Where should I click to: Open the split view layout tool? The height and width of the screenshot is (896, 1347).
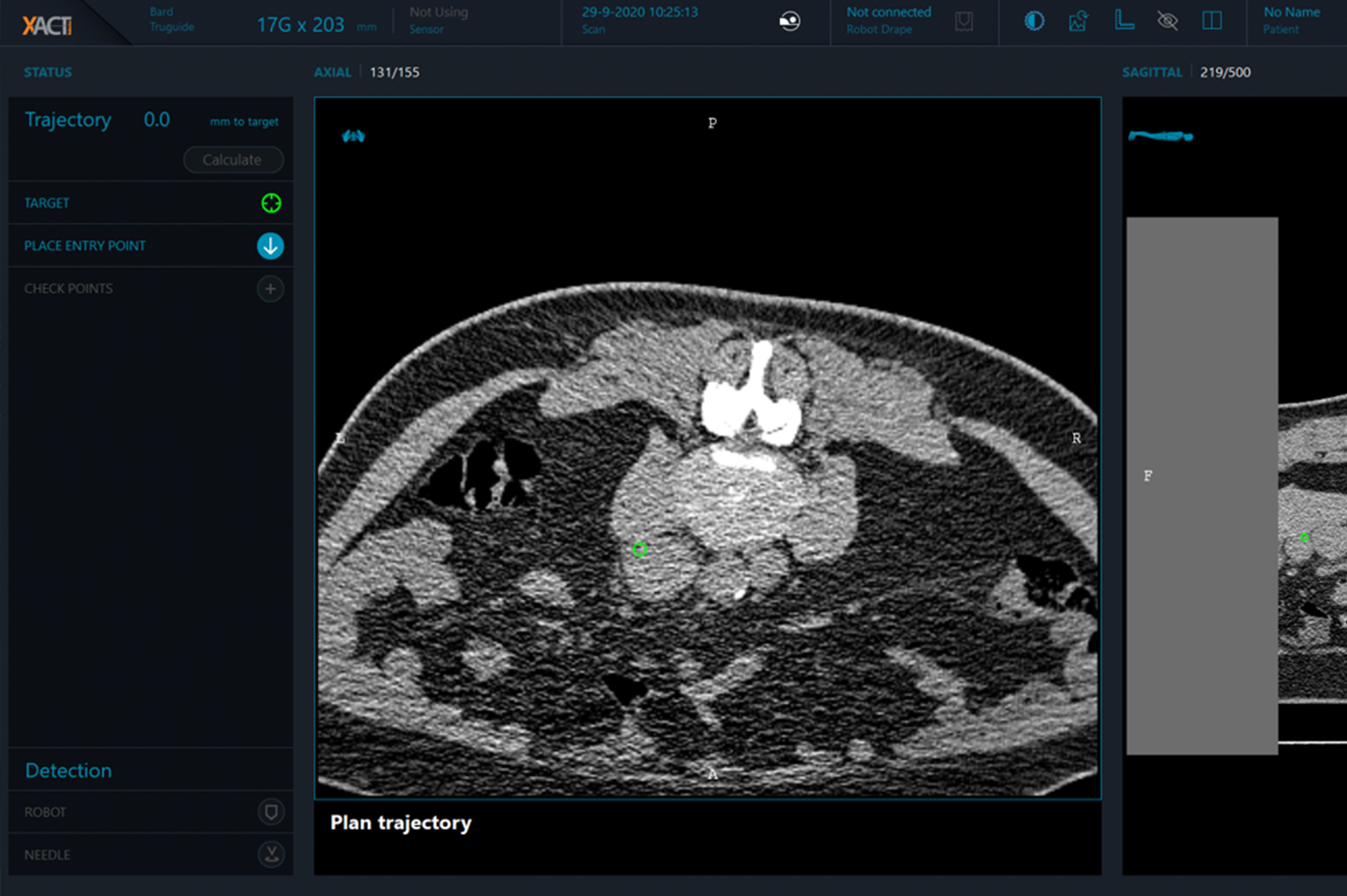click(x=1212, y=21)
